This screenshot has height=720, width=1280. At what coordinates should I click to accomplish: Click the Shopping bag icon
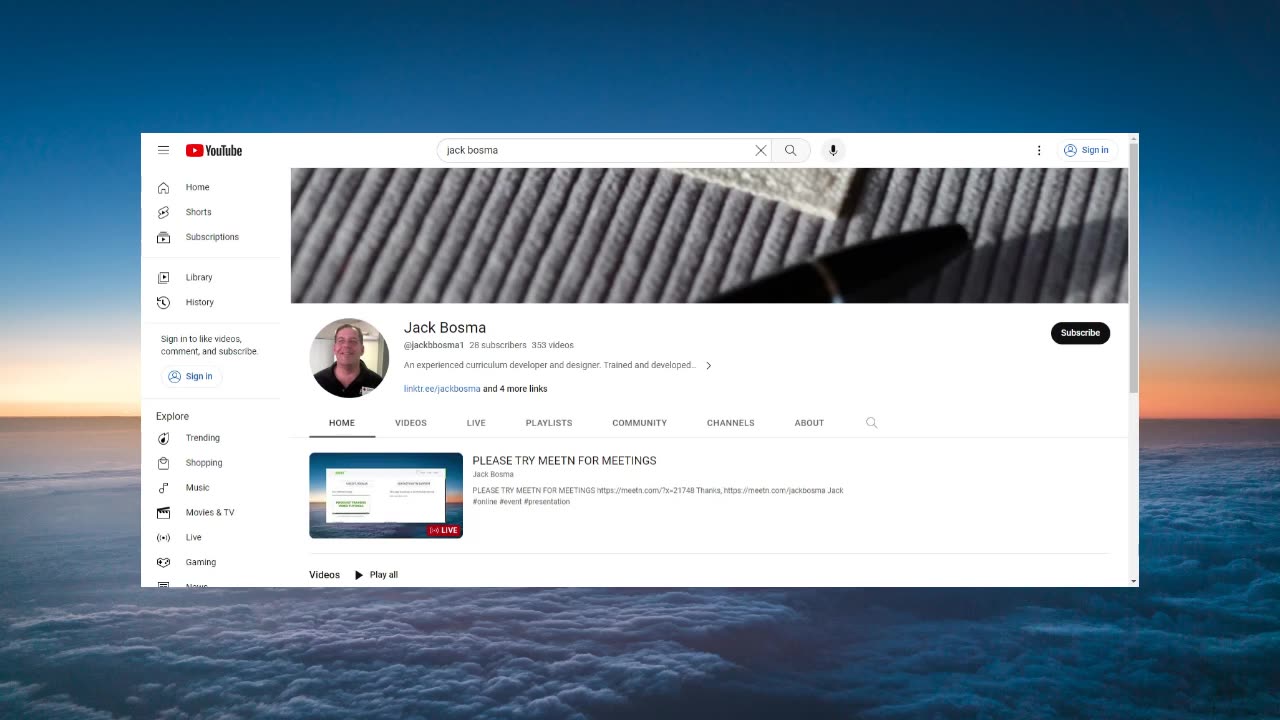click(163, 463)
